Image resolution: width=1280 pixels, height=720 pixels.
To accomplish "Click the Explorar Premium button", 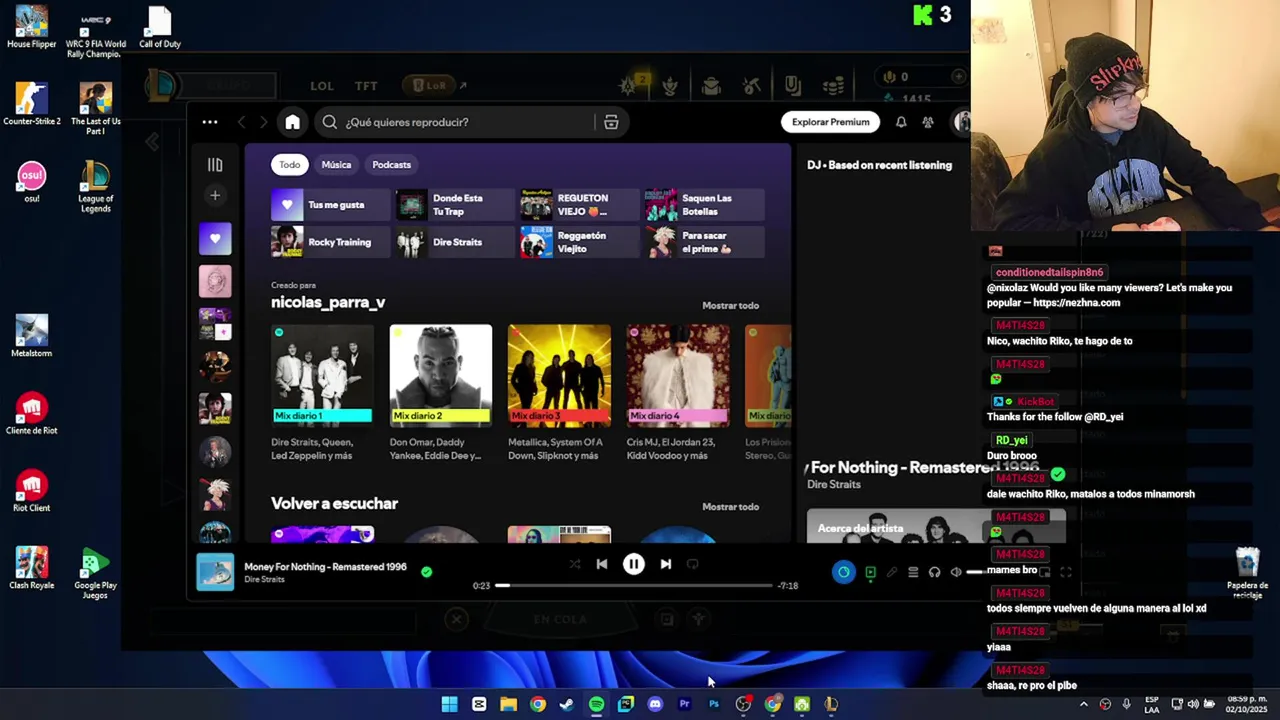I will coord(830,122).
